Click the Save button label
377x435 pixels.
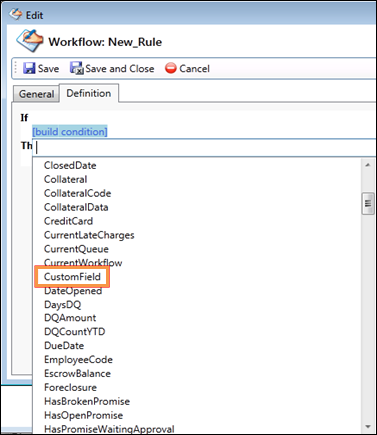(x=48, y=69)
